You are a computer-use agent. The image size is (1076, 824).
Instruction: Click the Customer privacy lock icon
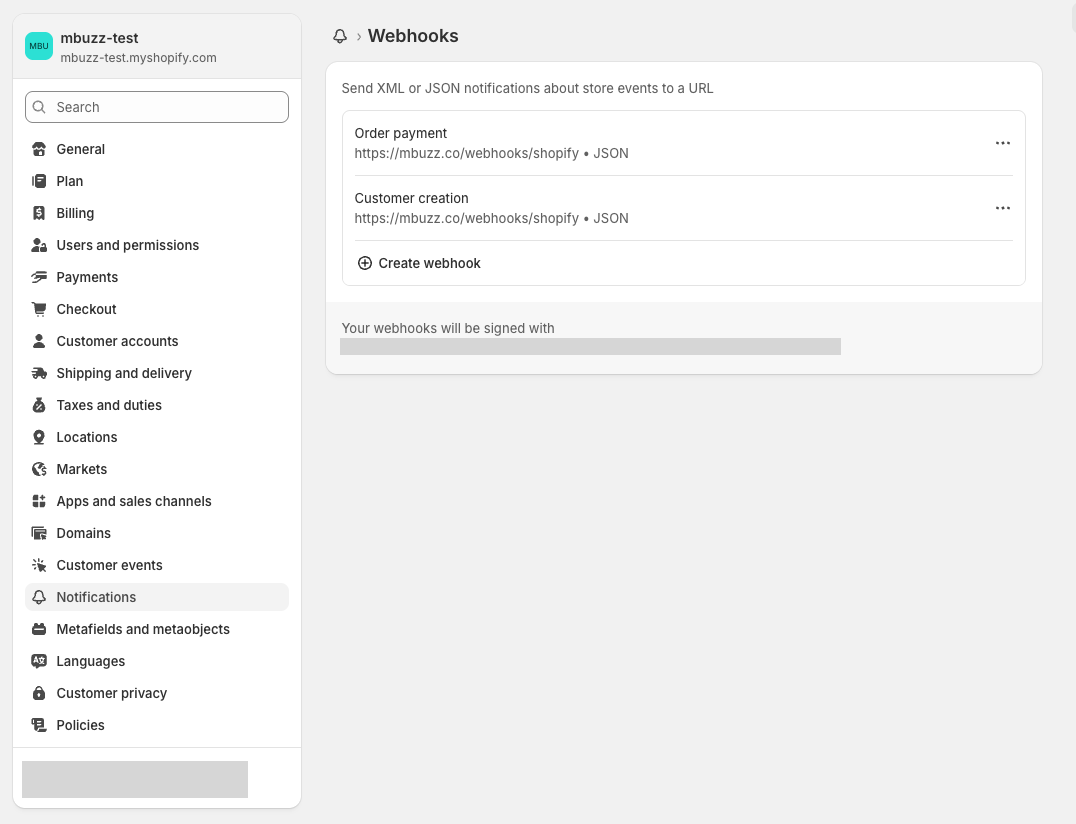[39, 693]
